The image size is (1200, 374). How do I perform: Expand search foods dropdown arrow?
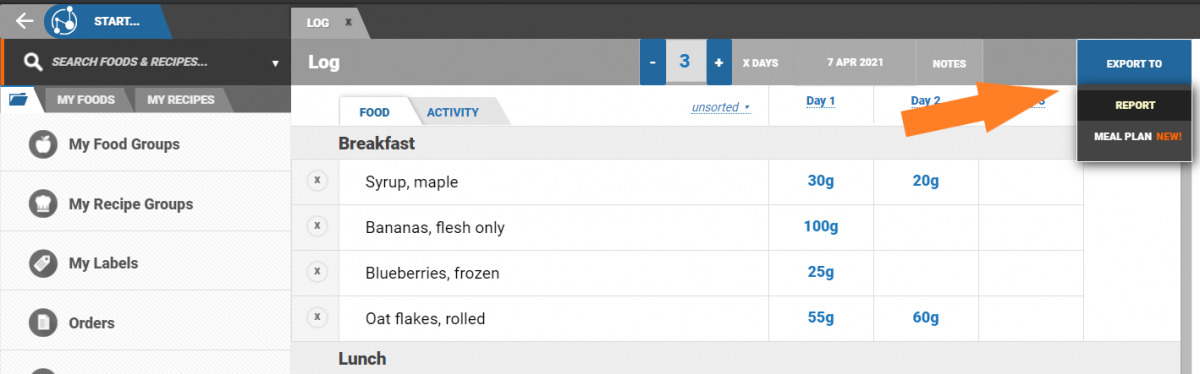(x=275, y=63)
